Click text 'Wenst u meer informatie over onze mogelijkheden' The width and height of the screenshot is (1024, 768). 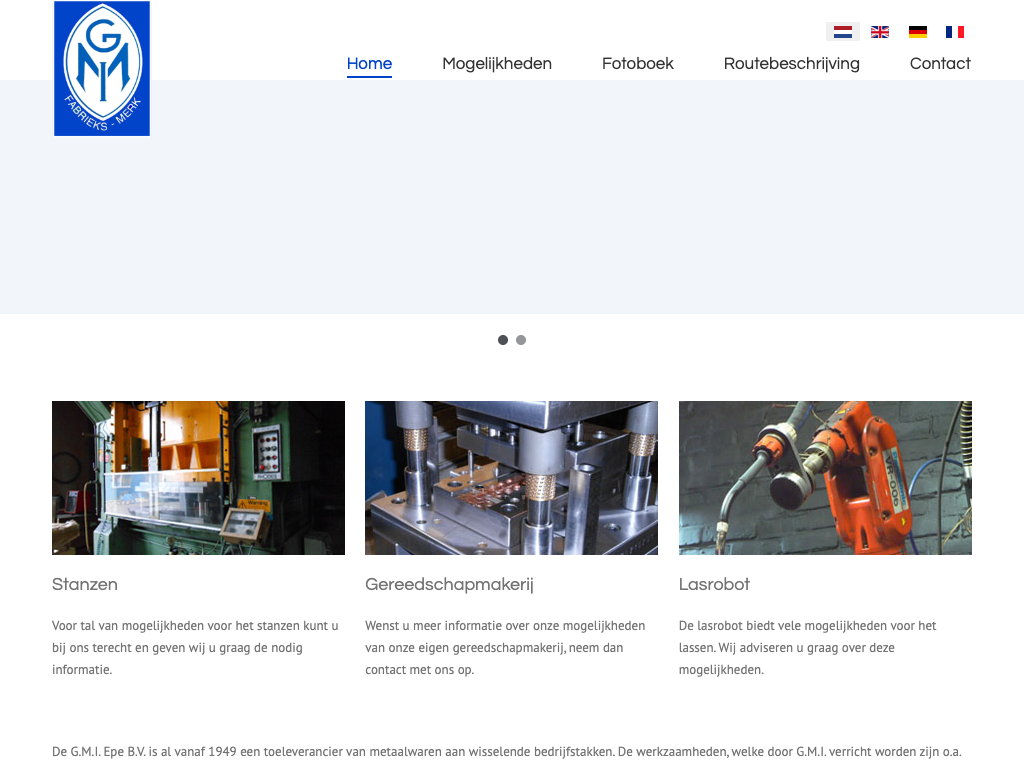coord(505,626)
